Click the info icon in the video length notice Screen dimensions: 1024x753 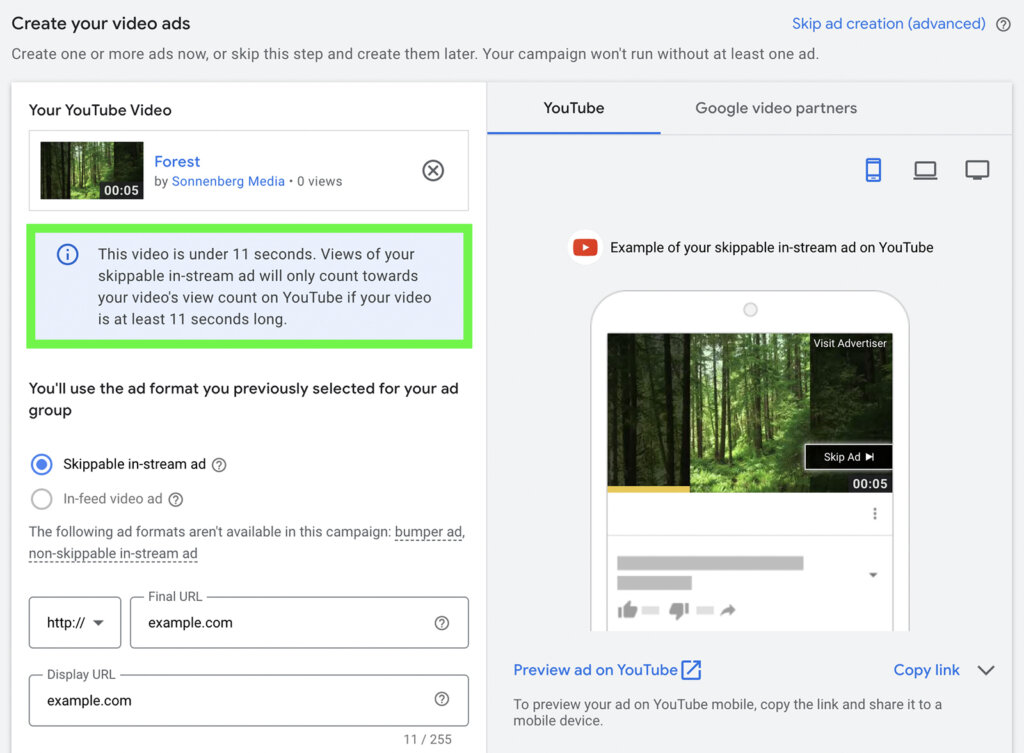pos(67,254)
